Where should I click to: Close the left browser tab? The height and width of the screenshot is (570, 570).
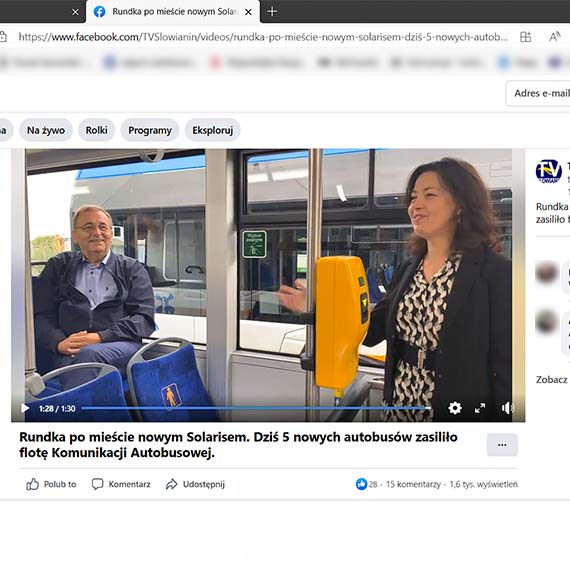75,12
